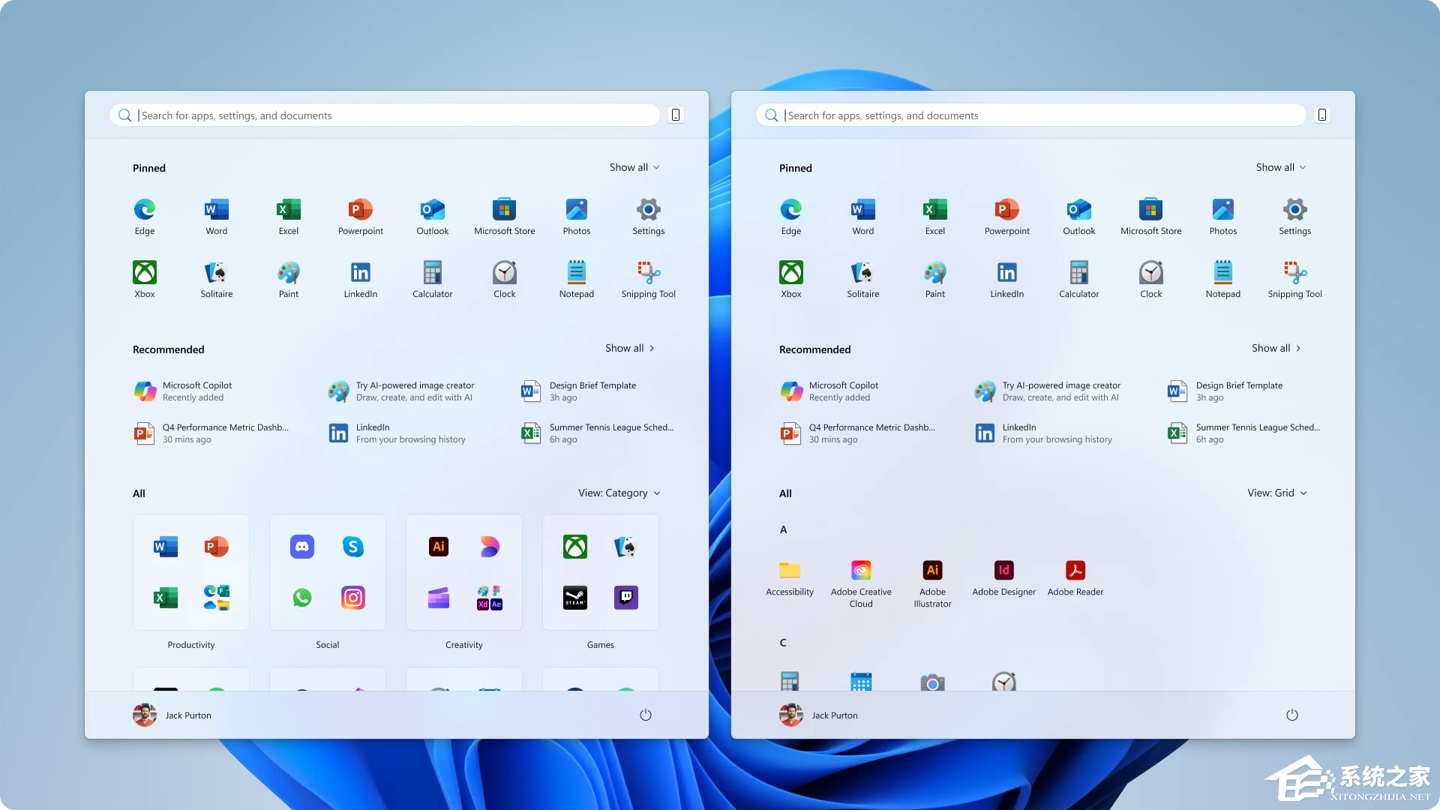The width and height of the screenshot is (1440, 810).
Task: Expand Show all for left pinned apps
Action: (x=634, y=167)
